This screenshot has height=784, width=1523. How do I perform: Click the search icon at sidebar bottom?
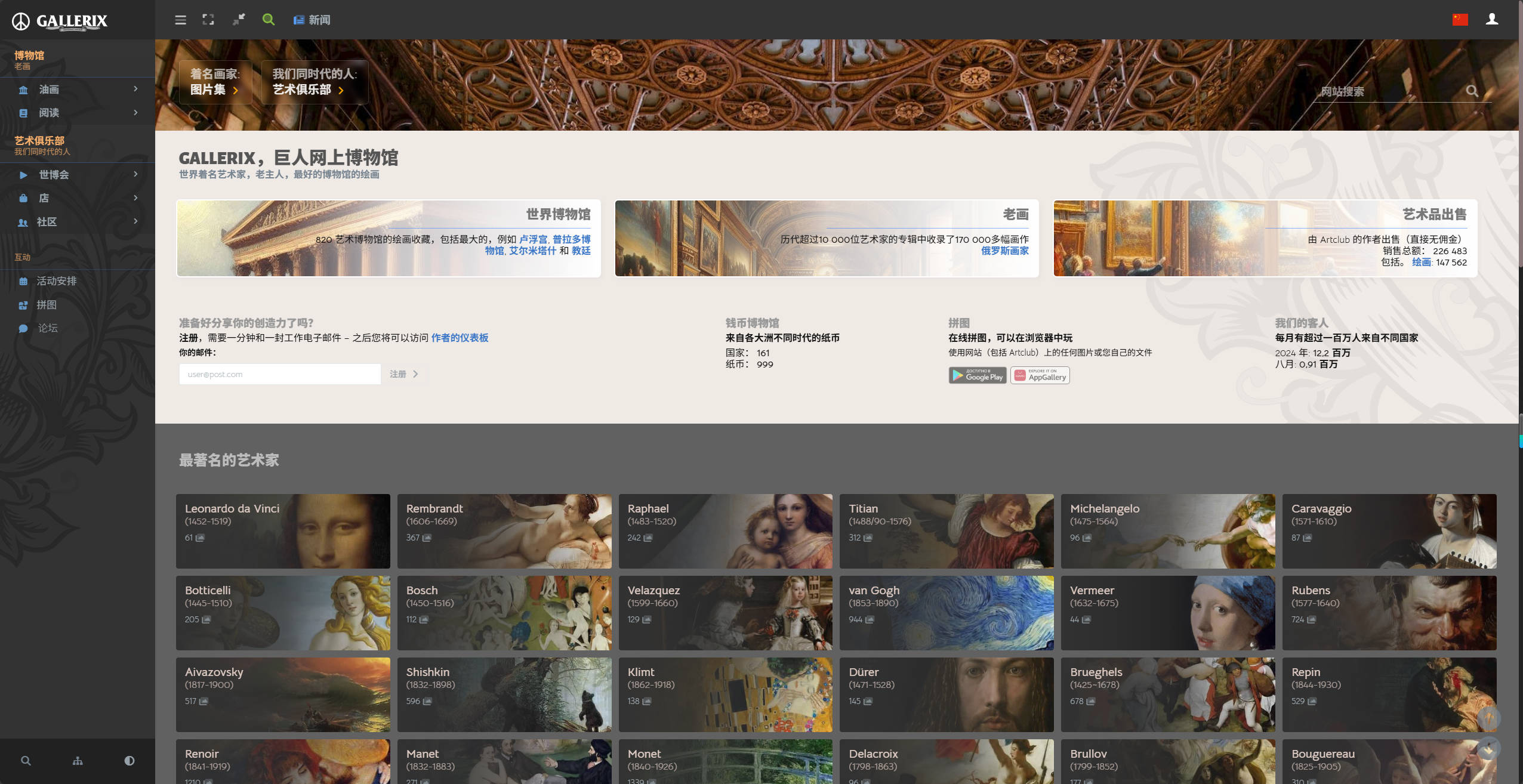26,761
